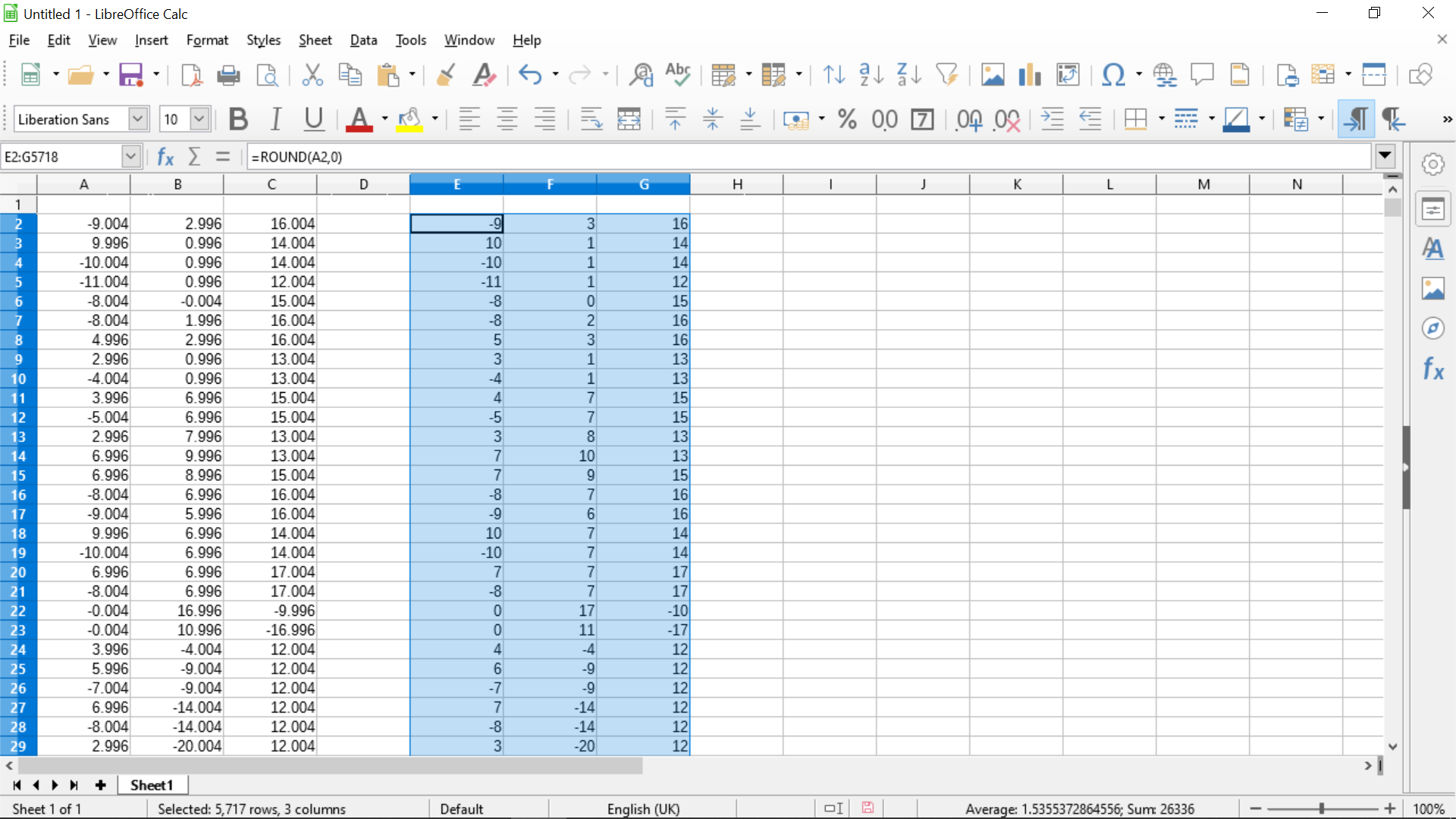
Task: Toggle Italic formatting
Action: tap(276, 119)
